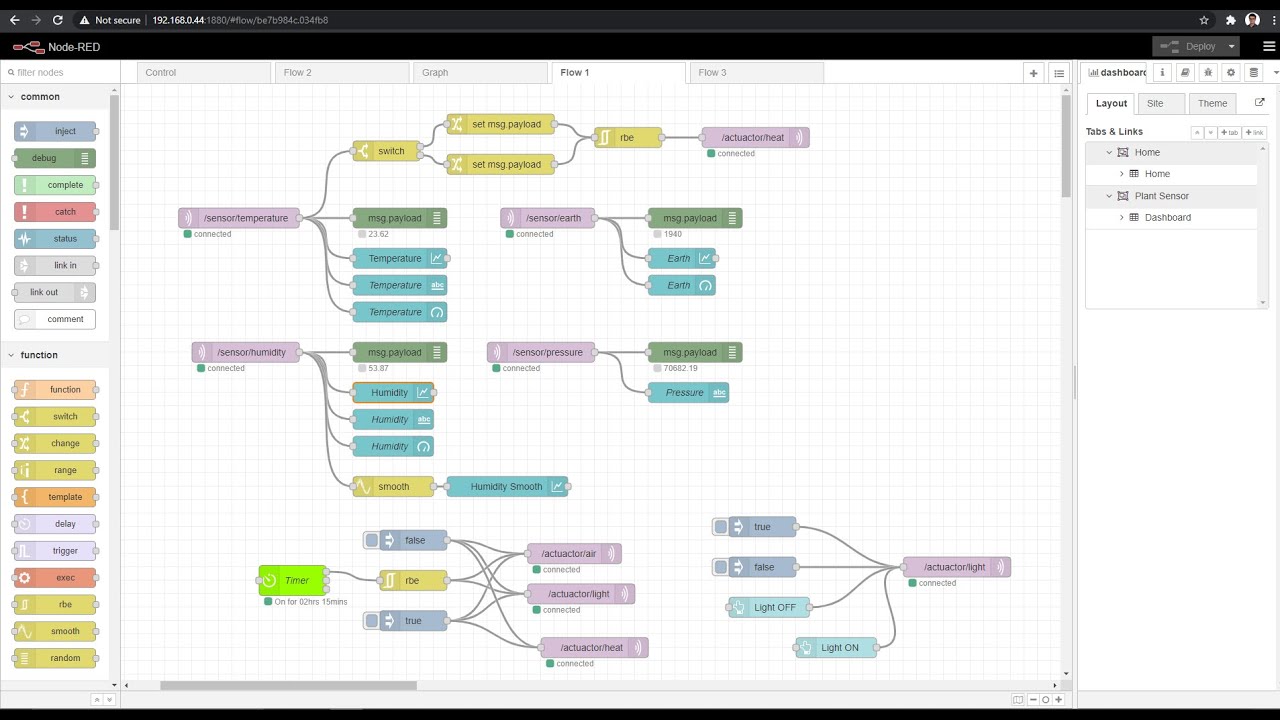Select the delay node in the palette
Viewport: 1280px width, 720px height.
(x=56, y=524)
